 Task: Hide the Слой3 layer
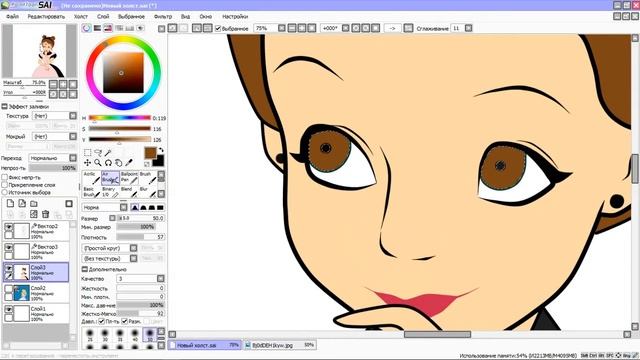(x=9, y=269)
